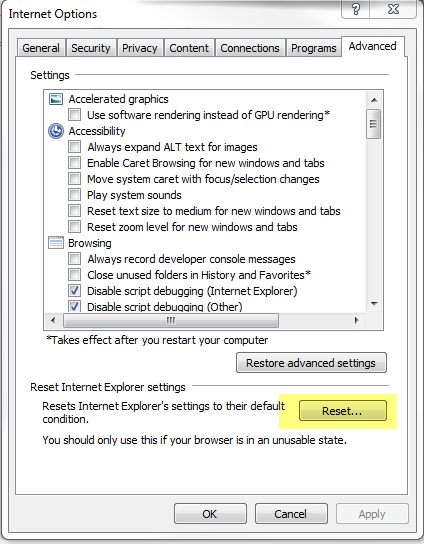The image size is (424, 544).
Task: Uncheck Disable script debugging (Internet Explorer)
Action: pos(75,290)
